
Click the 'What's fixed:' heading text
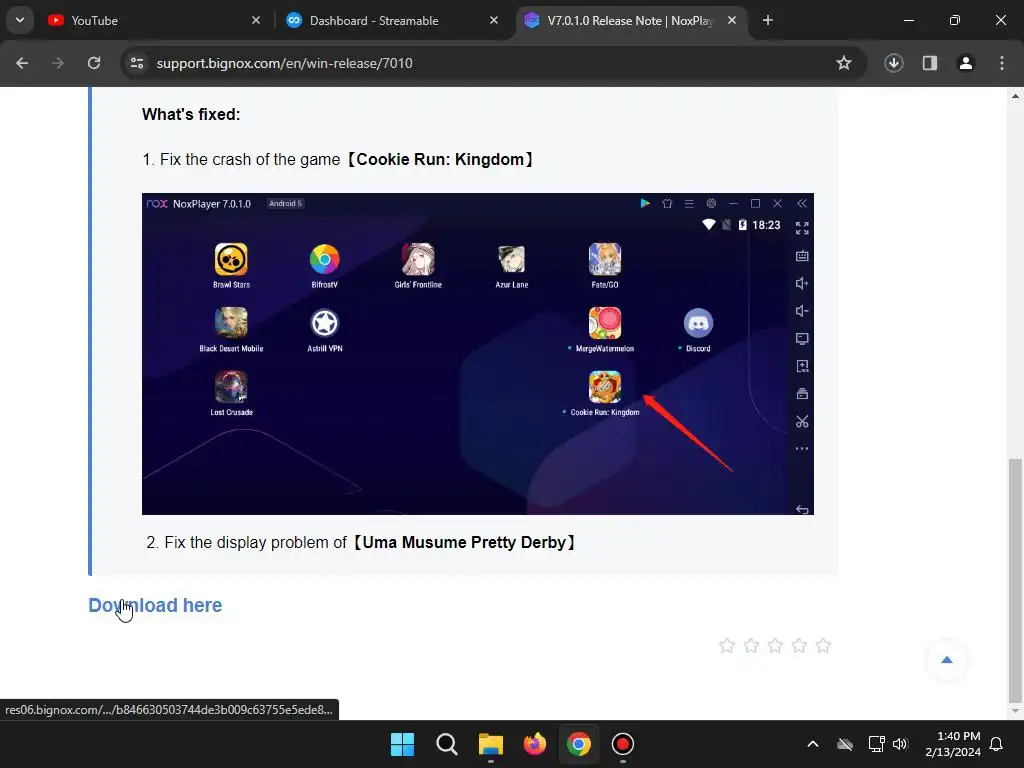point(191,114)
